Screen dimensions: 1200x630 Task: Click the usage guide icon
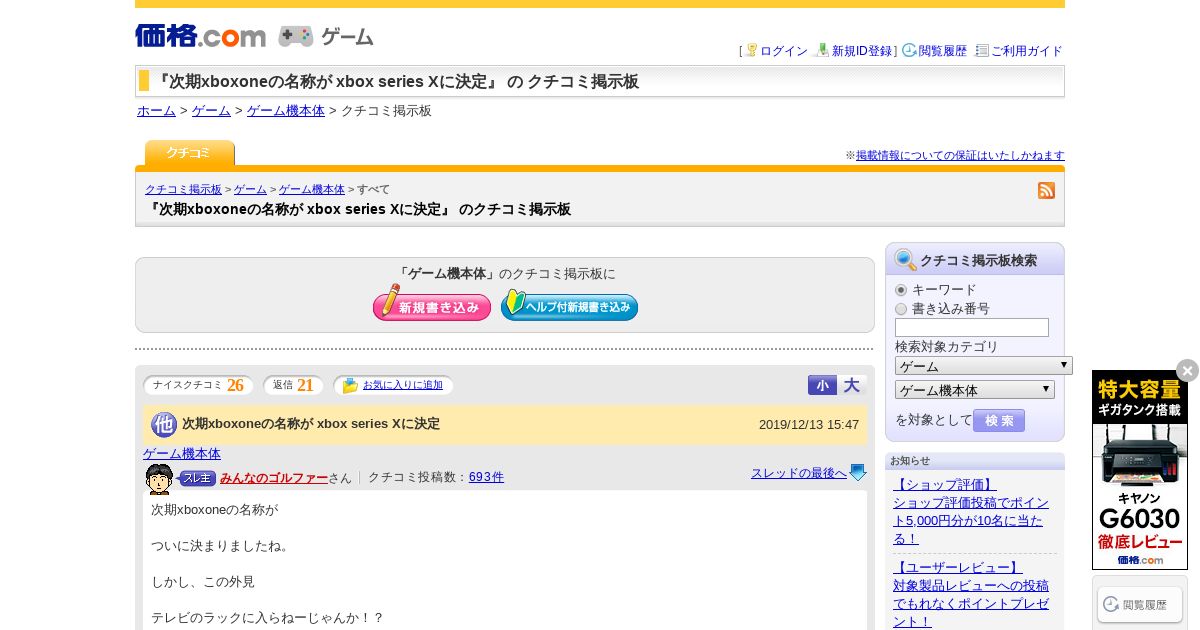coord(982,50)
